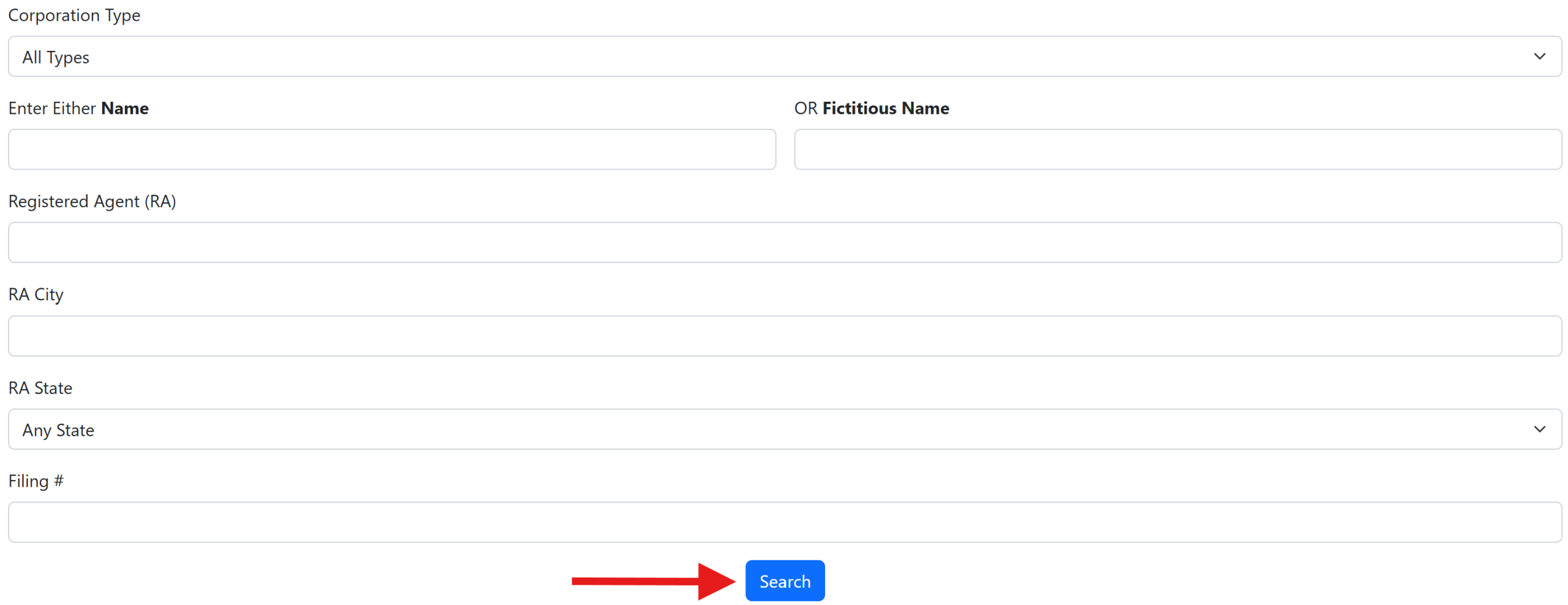Focus the Enter Either Name text field
The height and width of the screenshot is (605, 1568).
(x=392, y=149)
